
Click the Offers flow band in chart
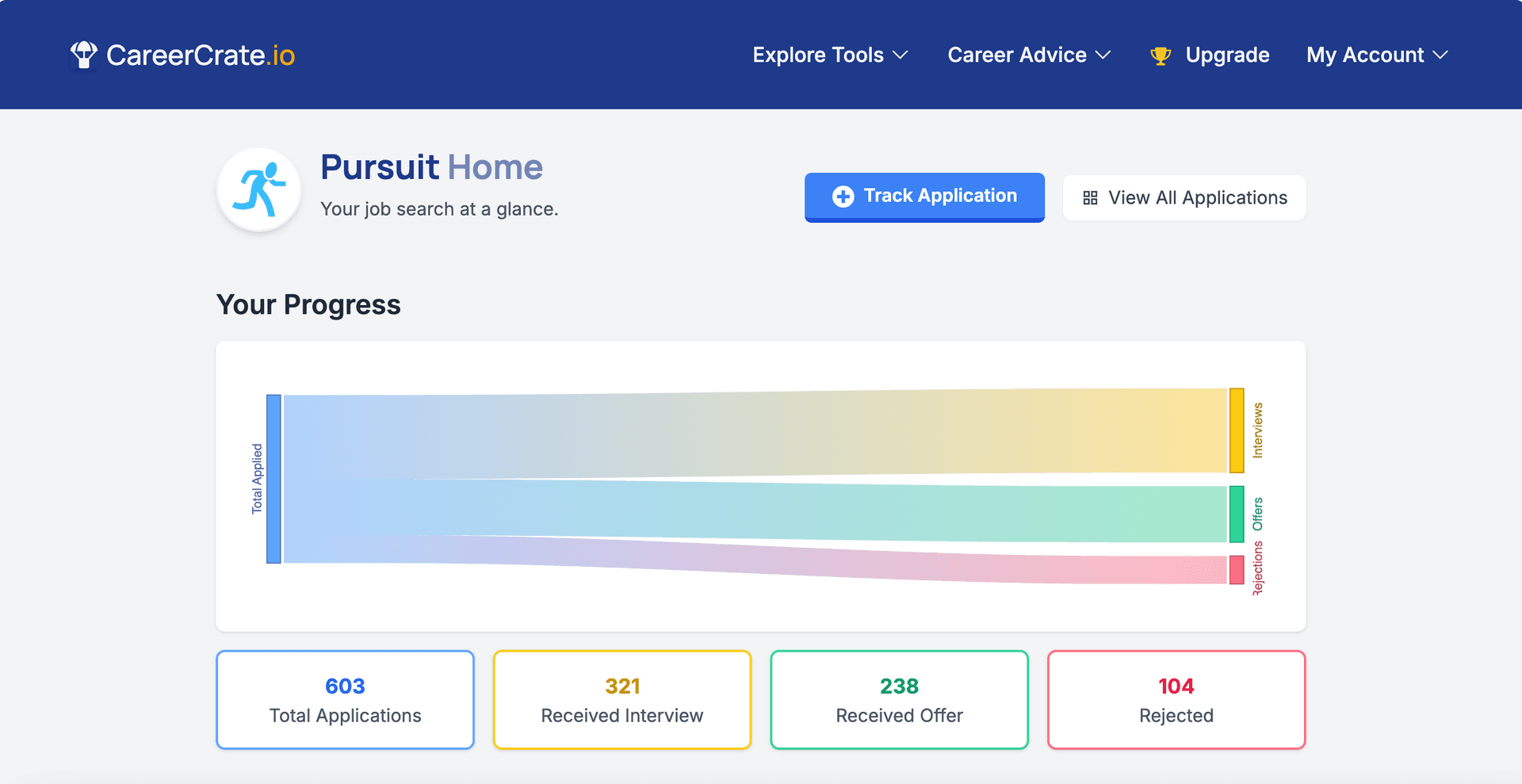tap(755, 511)
